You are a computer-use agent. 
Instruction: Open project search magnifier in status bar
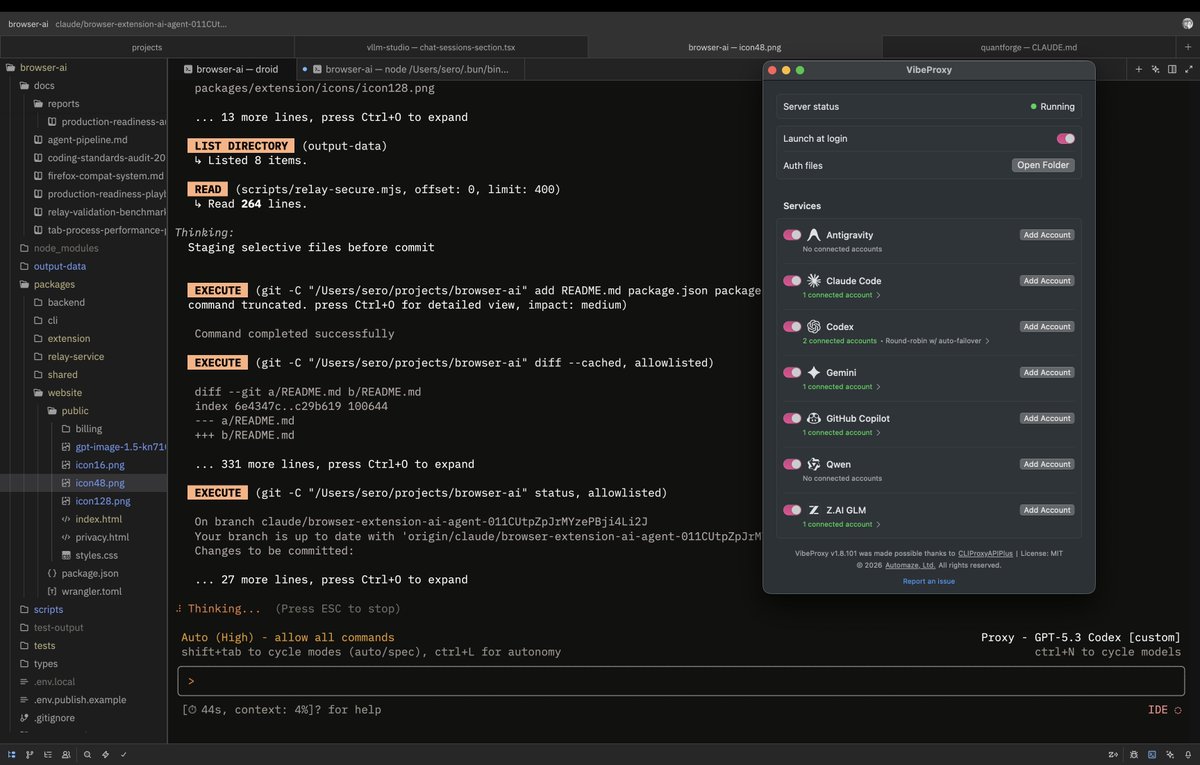pos(88,754)
